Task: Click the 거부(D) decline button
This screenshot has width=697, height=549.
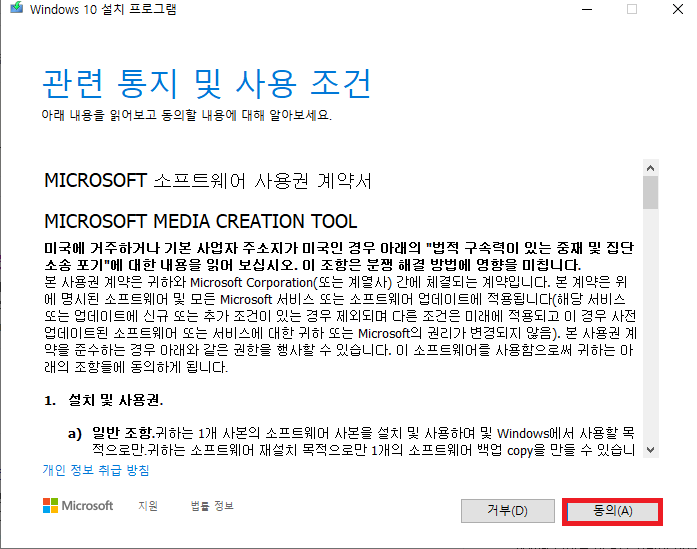Action: coord(508,511)
